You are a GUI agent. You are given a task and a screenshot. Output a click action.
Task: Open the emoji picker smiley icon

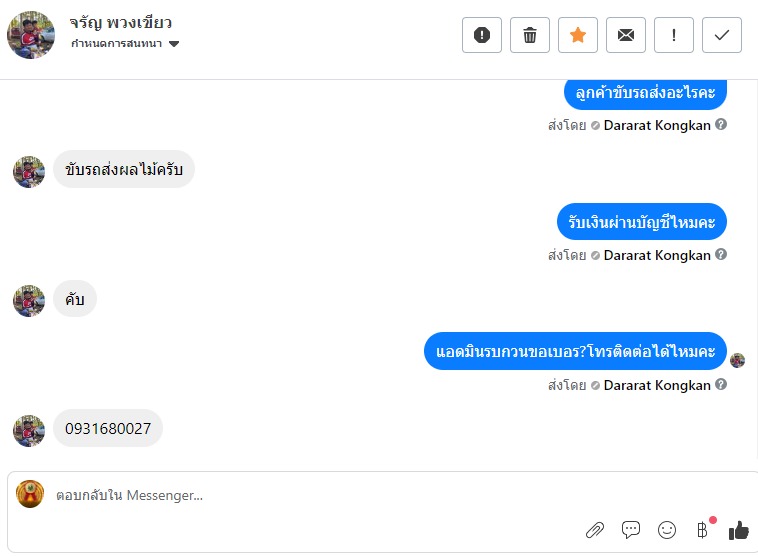click(667, 530)
